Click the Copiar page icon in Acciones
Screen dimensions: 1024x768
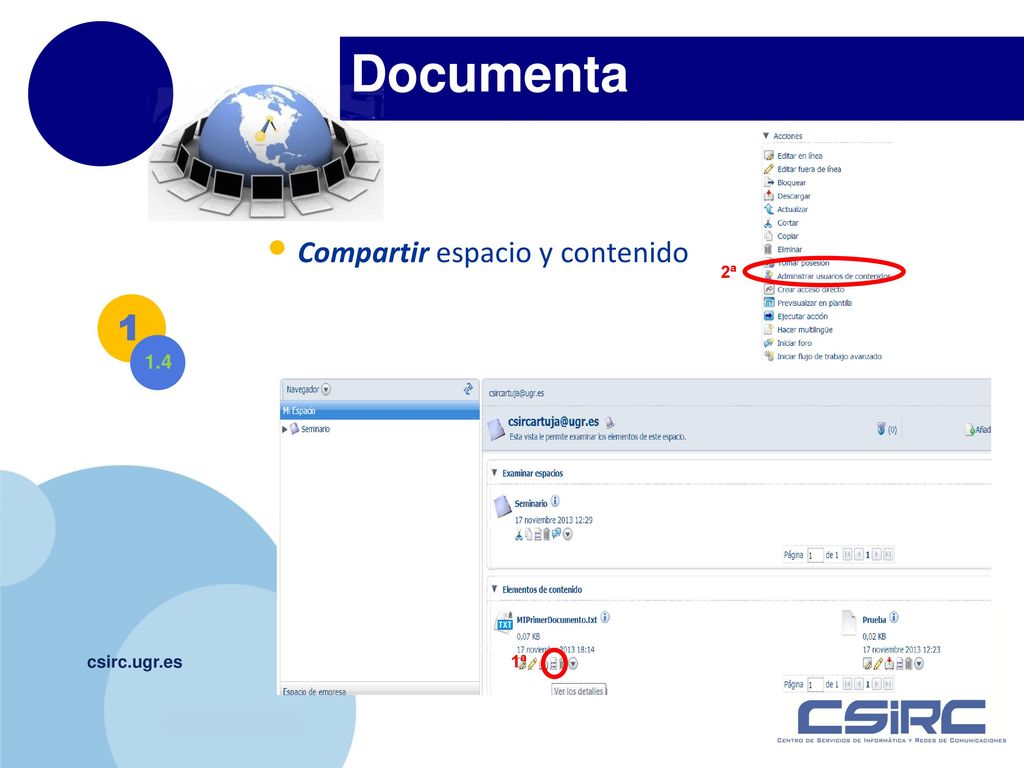pos(769,236)
